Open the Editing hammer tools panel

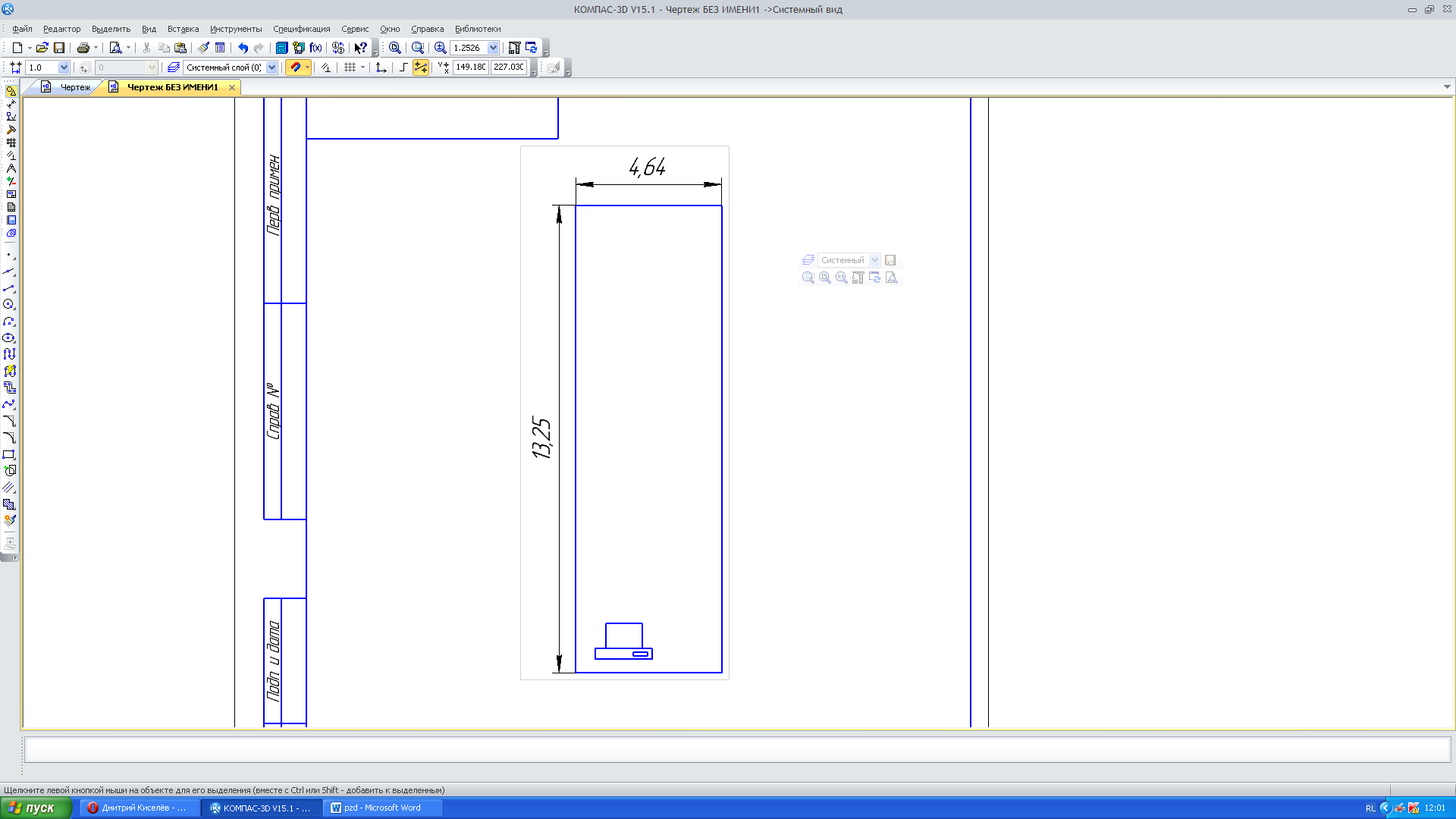[11, 130]
